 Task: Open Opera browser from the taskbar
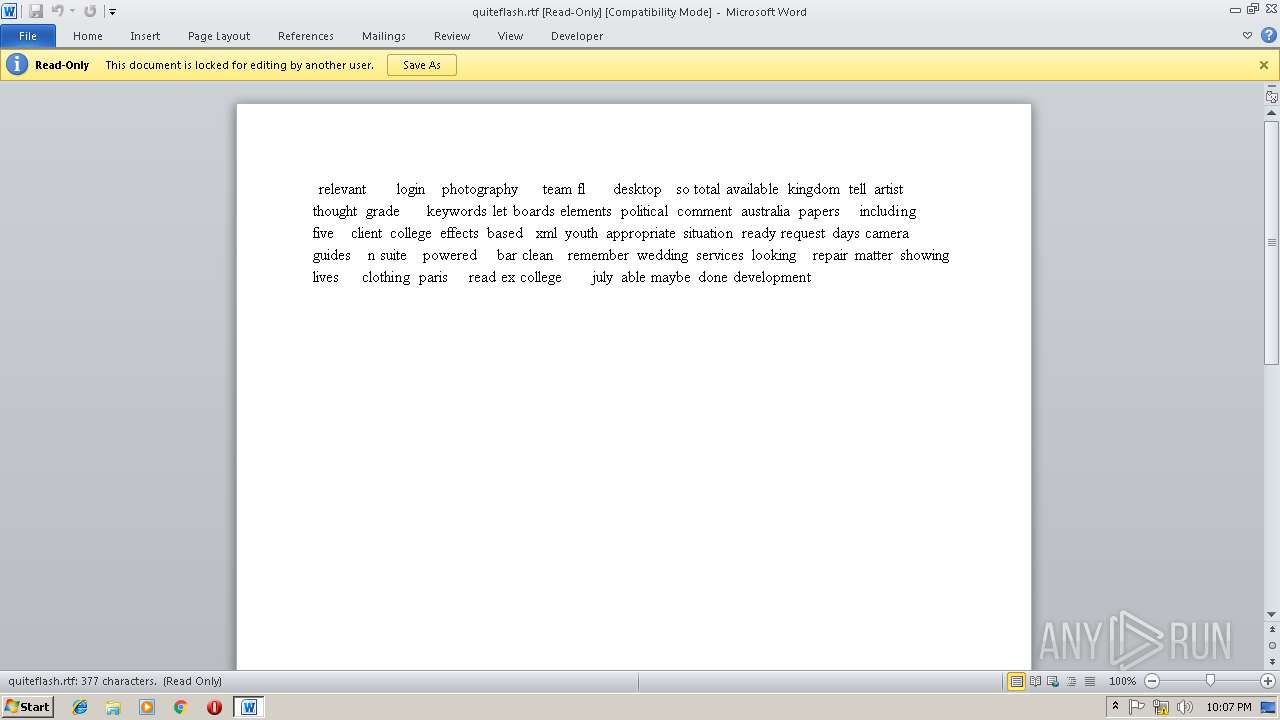coord(214,707)
